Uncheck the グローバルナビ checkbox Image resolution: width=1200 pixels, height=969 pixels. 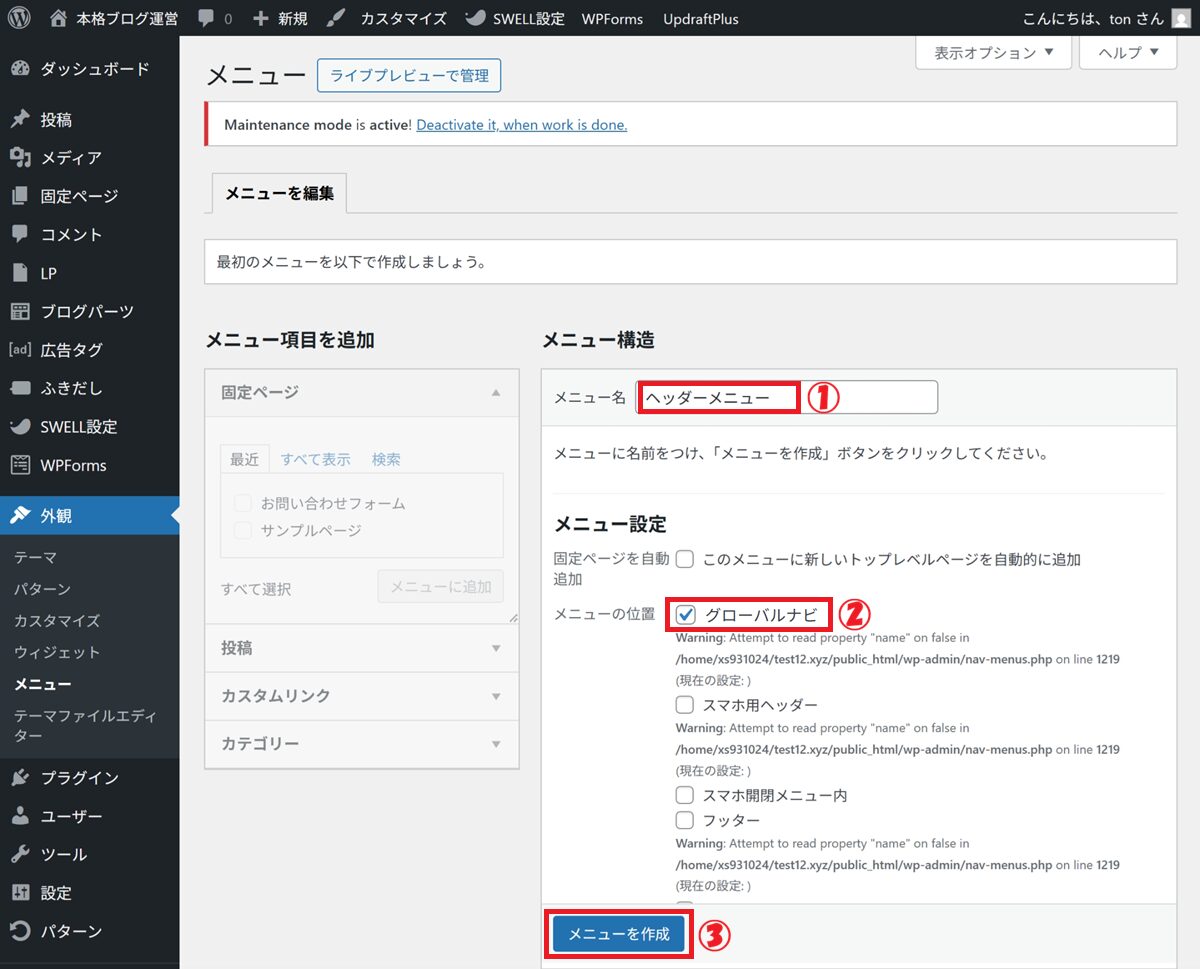686,614
